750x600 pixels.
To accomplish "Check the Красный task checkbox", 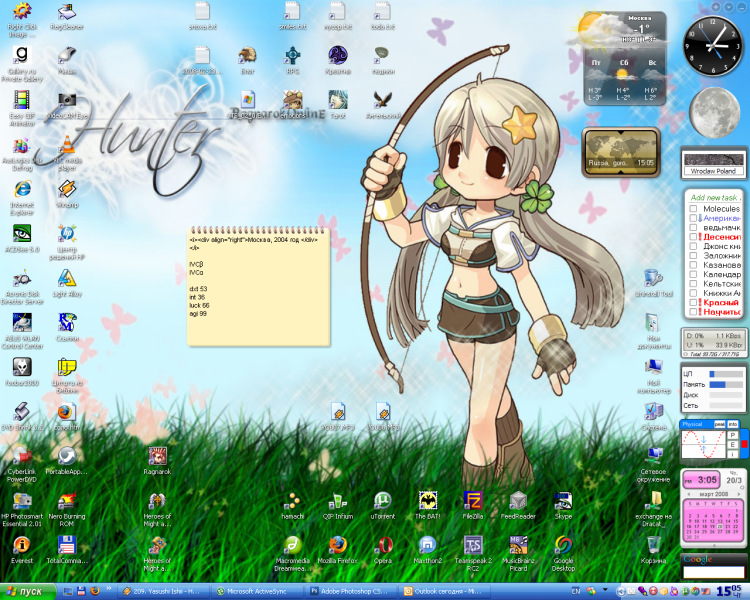I will 693,302.
